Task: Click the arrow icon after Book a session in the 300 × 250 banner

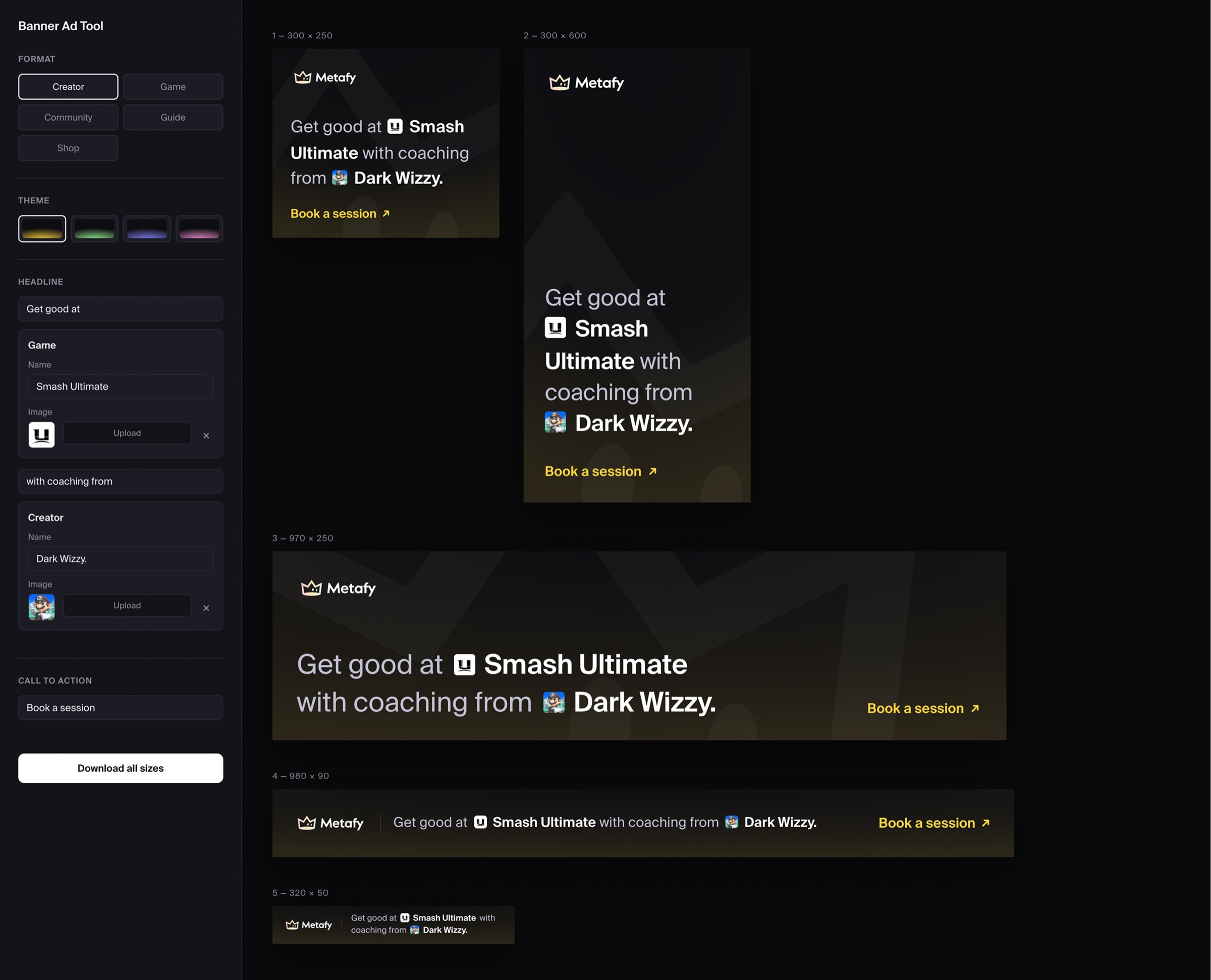Action: pyautogui.click(x=386, y=213)
